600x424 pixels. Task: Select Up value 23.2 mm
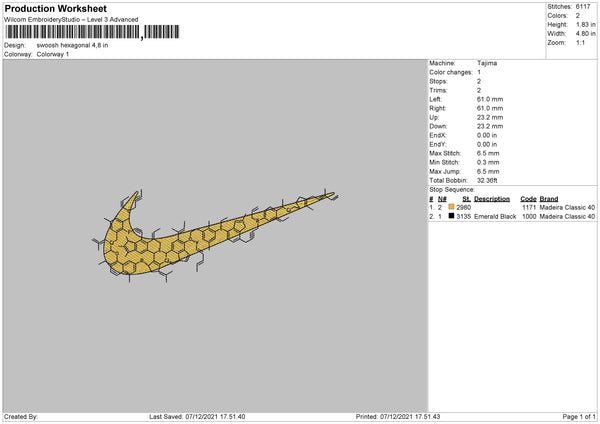490,117
